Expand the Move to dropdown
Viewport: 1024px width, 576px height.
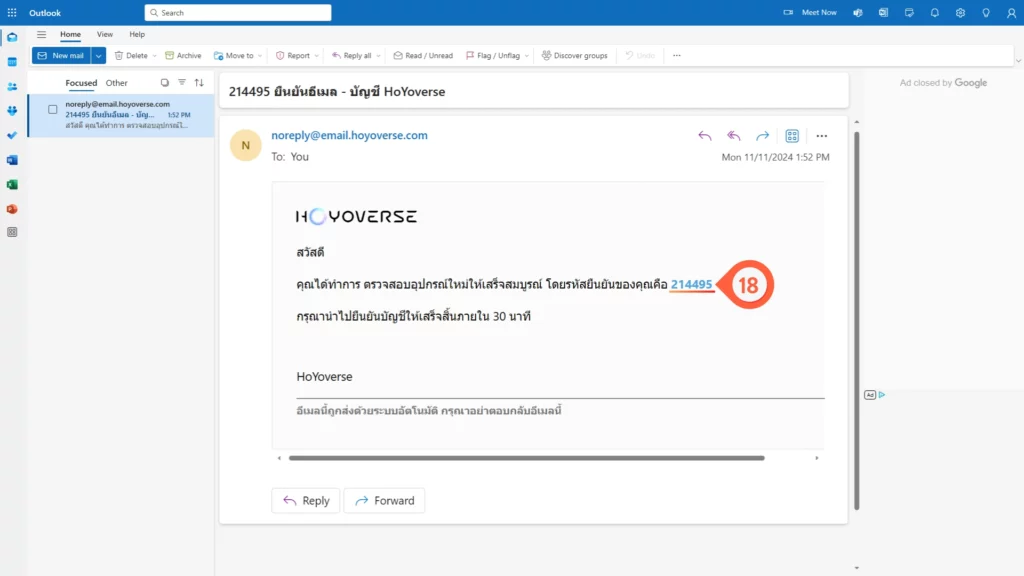pyautogui.click(x=260, y=56)
